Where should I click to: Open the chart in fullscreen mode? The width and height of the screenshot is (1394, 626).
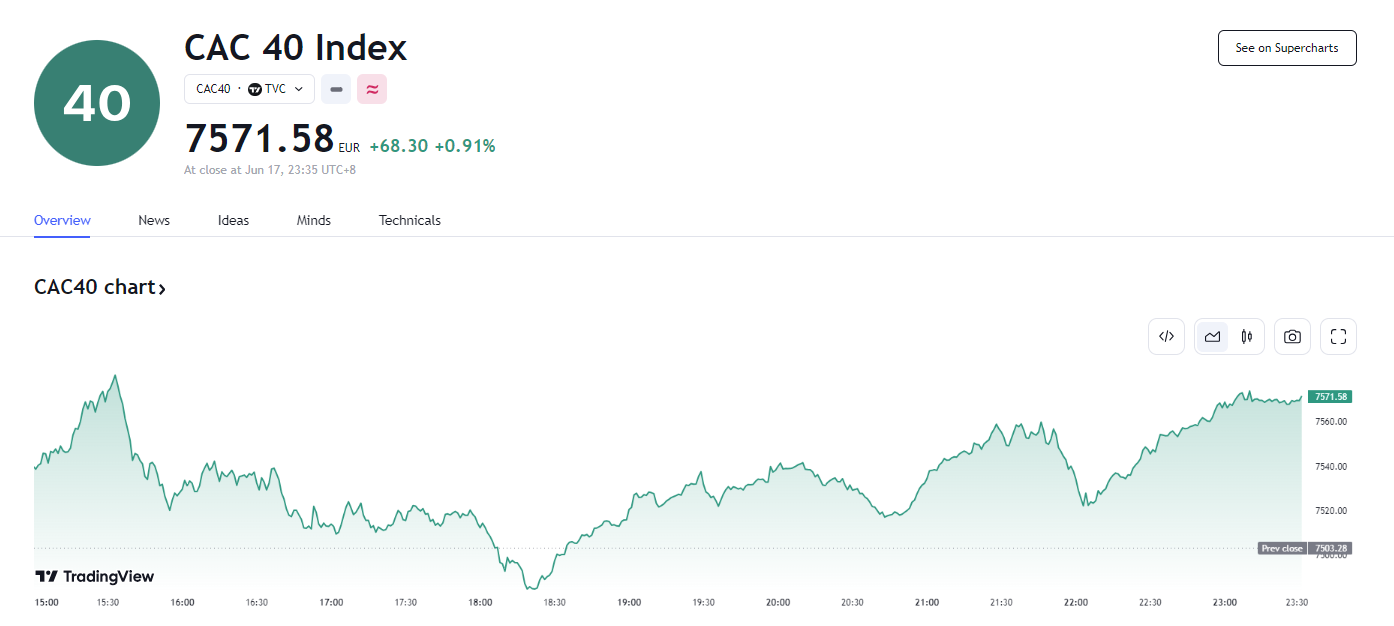point(1338,336)
